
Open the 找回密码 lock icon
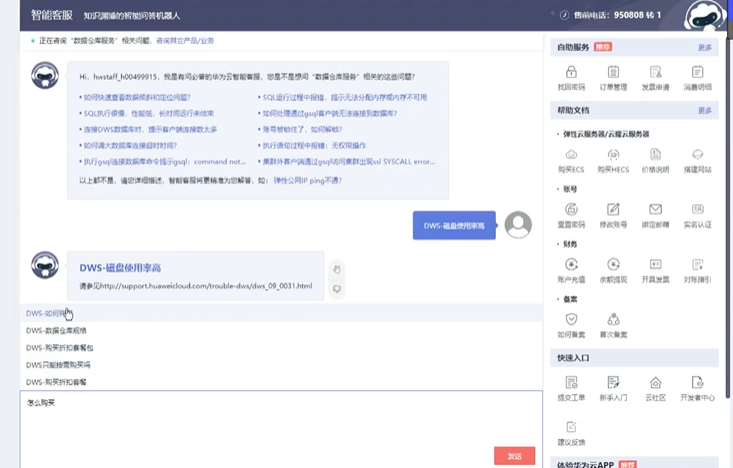(571, 72)
